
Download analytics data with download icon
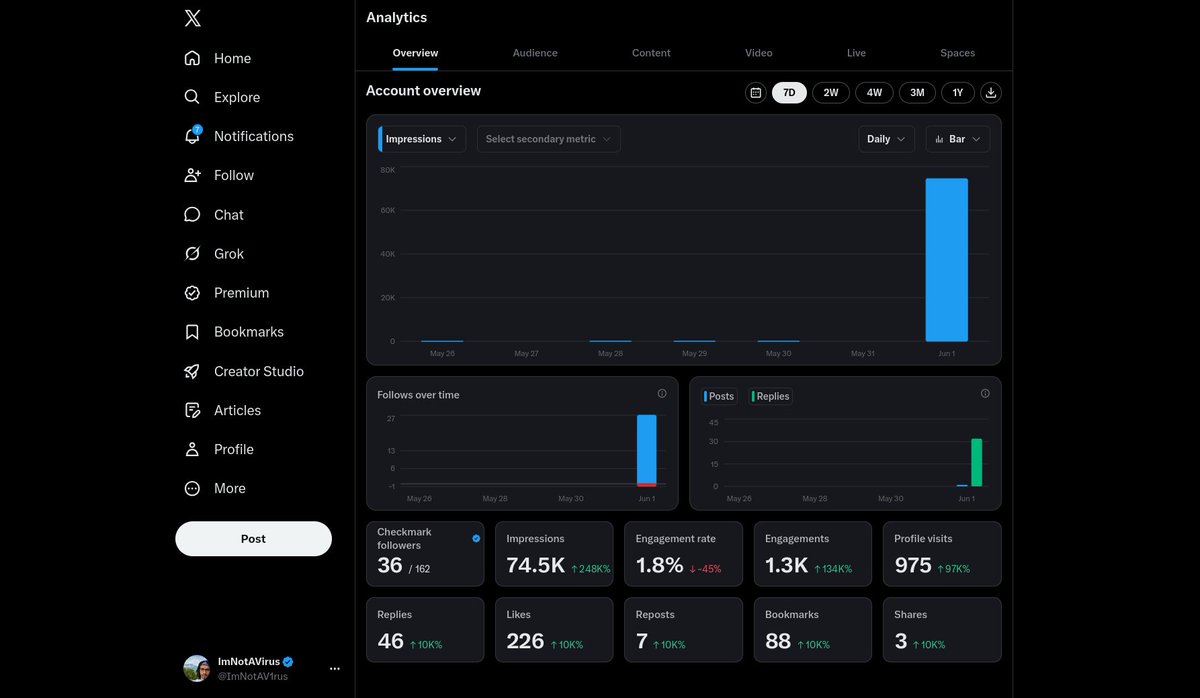pyautogui.click(x=991, y=93)
